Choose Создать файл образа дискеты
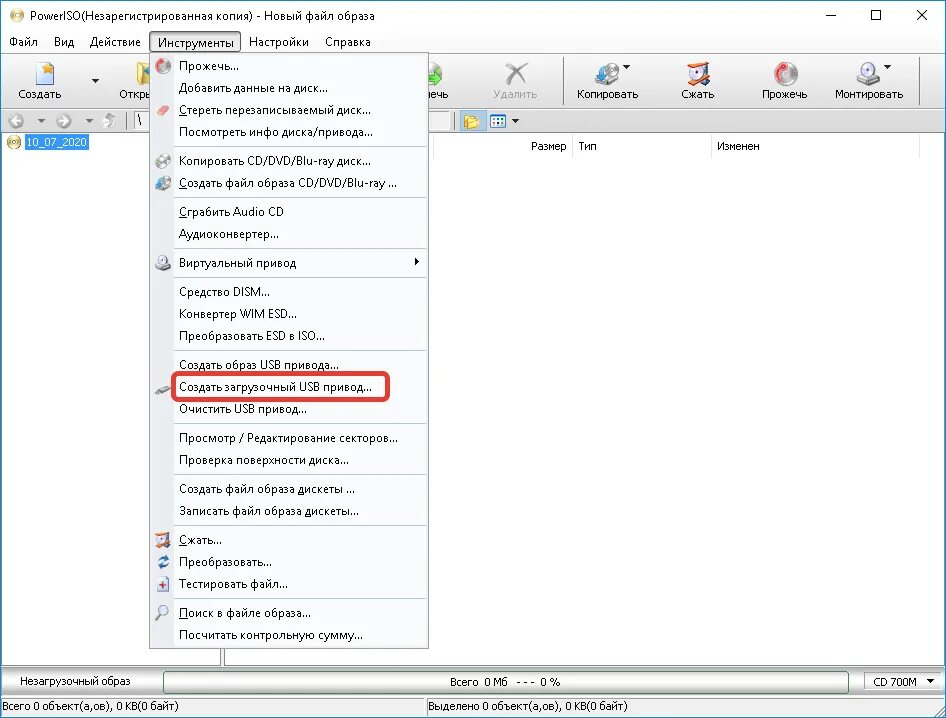This screenshot has width=946, height=718. pos(289,489)
